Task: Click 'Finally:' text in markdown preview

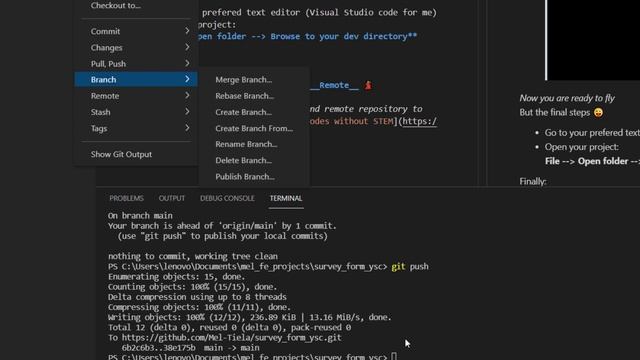Action: 533,181
